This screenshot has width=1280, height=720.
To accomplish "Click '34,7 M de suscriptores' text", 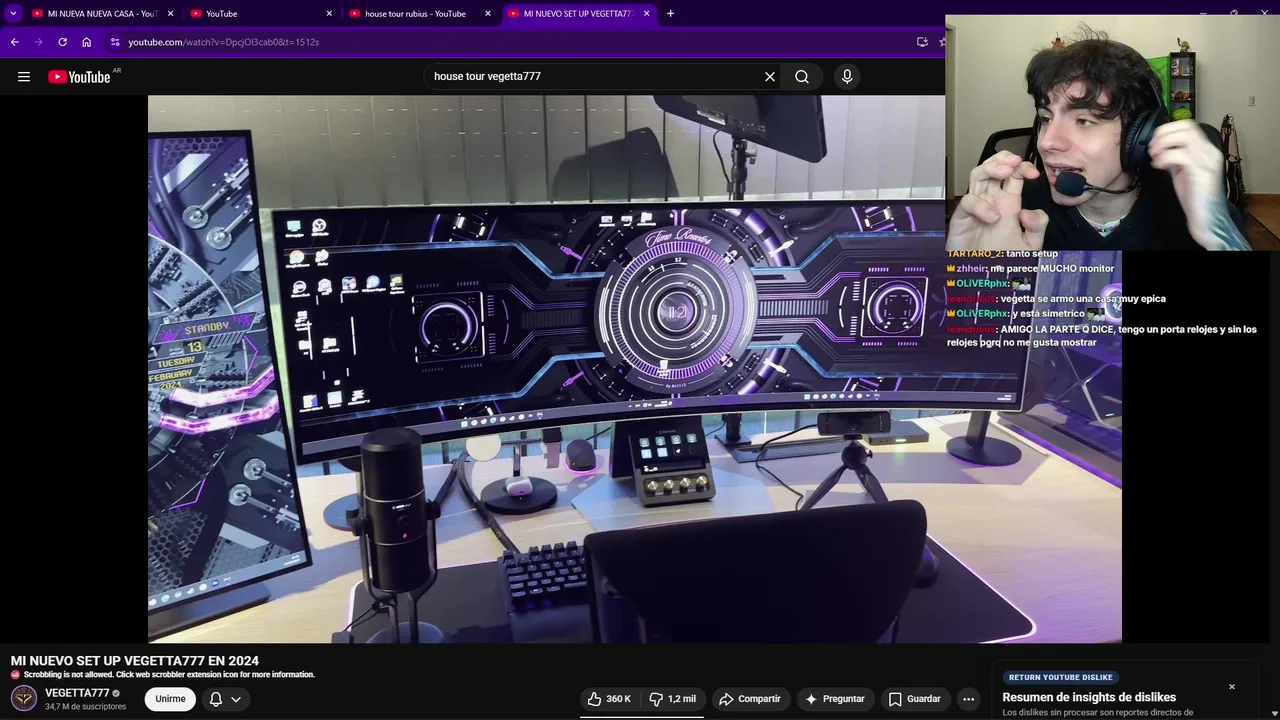I will (x=86, y=707).
